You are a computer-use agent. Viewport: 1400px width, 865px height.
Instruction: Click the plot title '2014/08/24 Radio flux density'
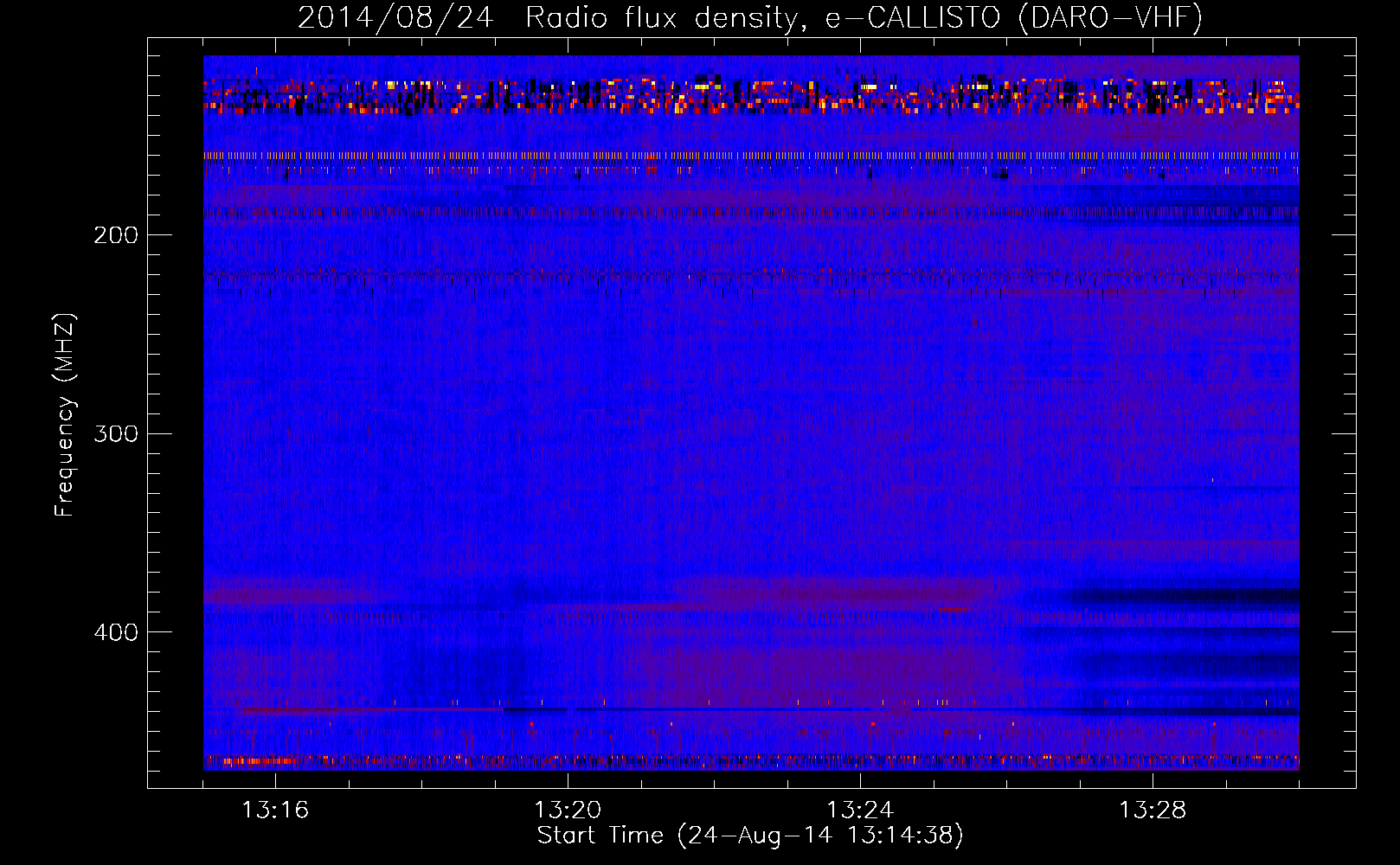(750, 17)
